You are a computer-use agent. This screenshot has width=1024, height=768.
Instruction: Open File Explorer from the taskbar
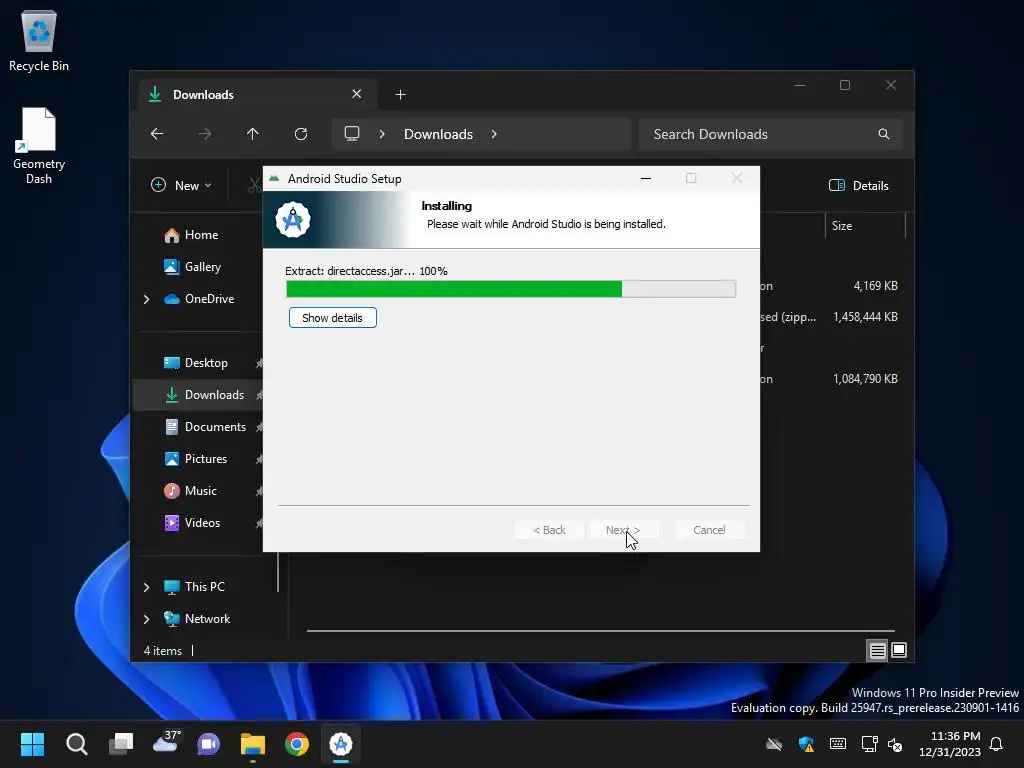tap(253, 744)
